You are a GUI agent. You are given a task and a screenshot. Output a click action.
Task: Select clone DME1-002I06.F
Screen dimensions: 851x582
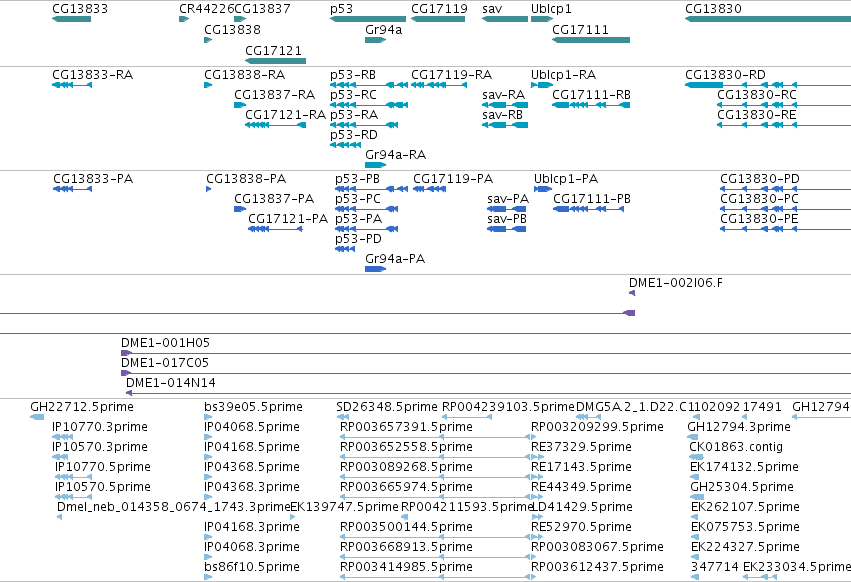(632, 293)
